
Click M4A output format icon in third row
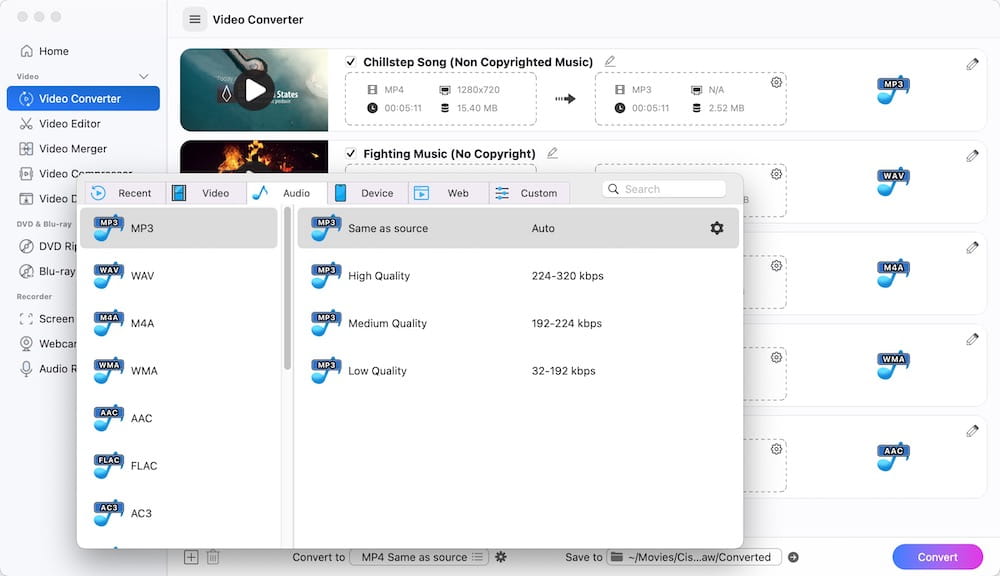coord(892,274)
